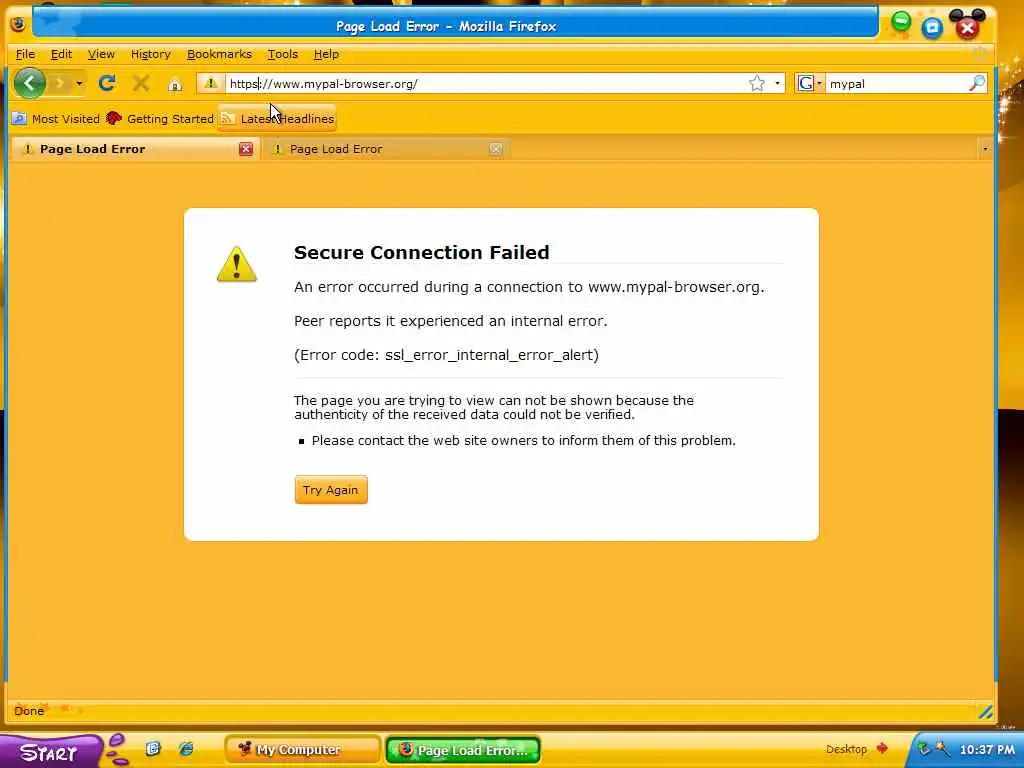
Task: Click the 10:37 PM clock
Action: point(987,750)
